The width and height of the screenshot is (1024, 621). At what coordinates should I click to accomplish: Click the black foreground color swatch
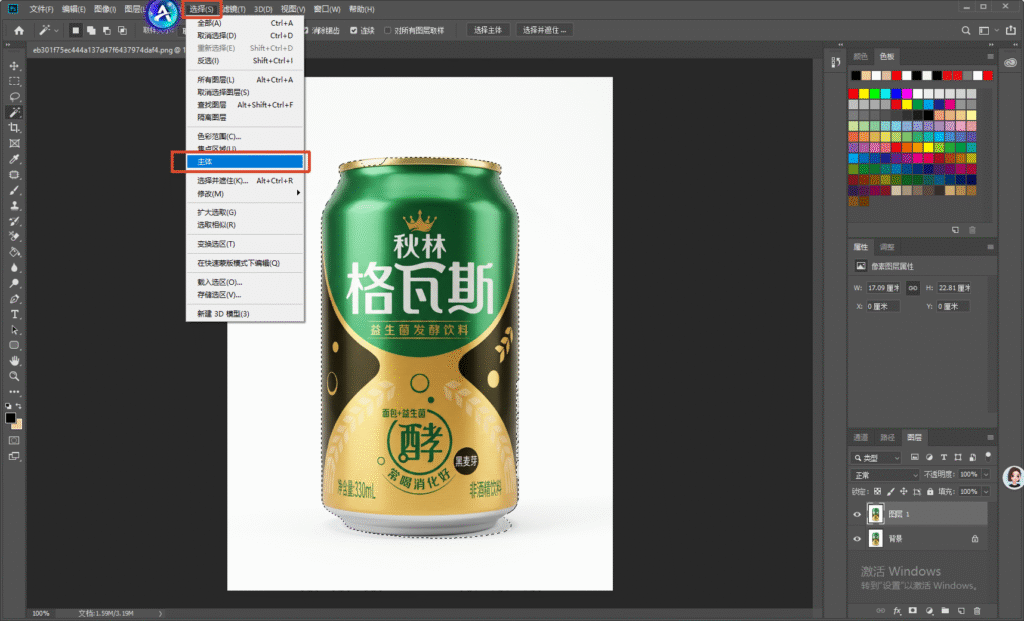(10, 418)
